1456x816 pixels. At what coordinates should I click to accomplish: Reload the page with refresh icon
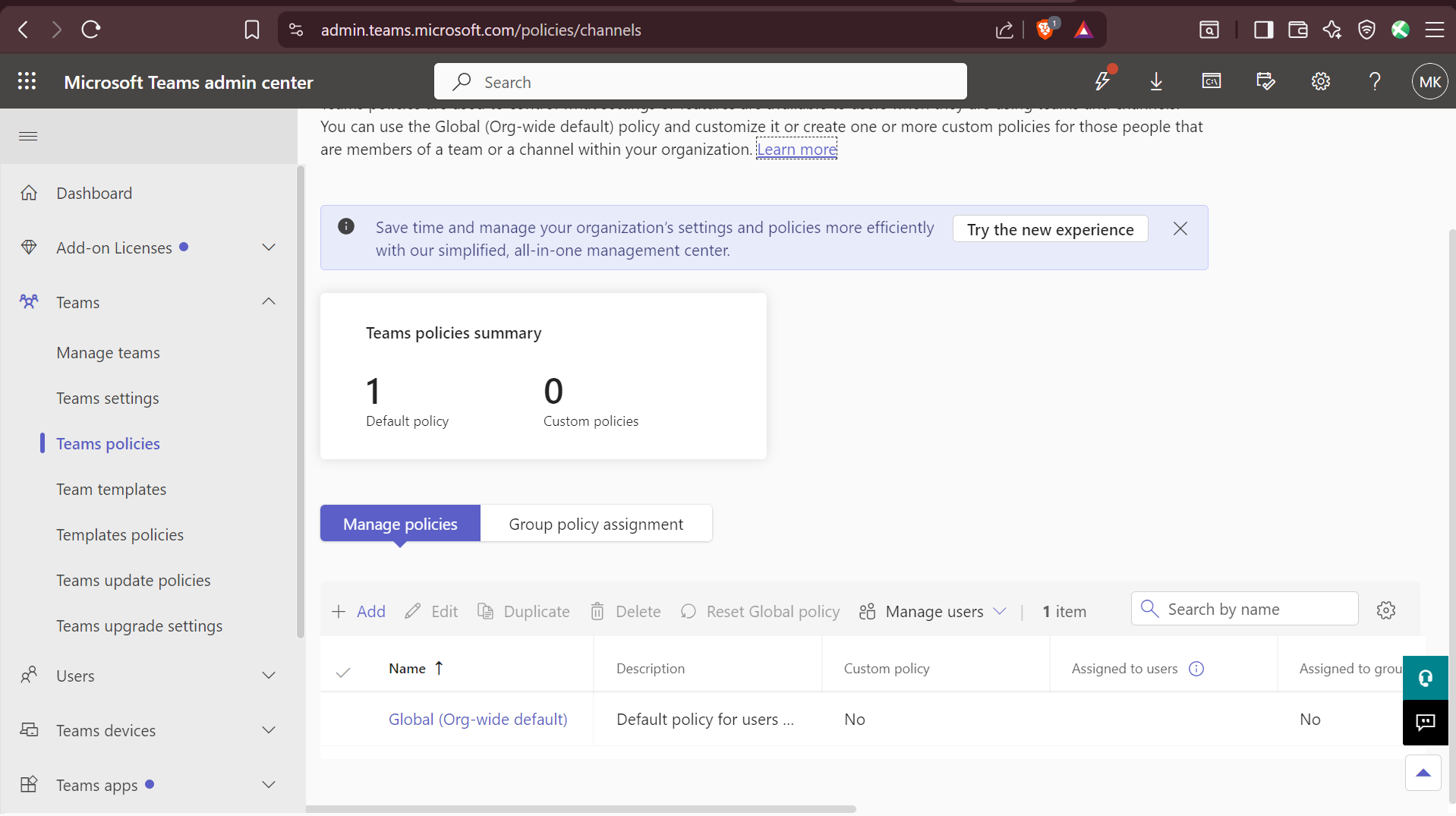91,30
